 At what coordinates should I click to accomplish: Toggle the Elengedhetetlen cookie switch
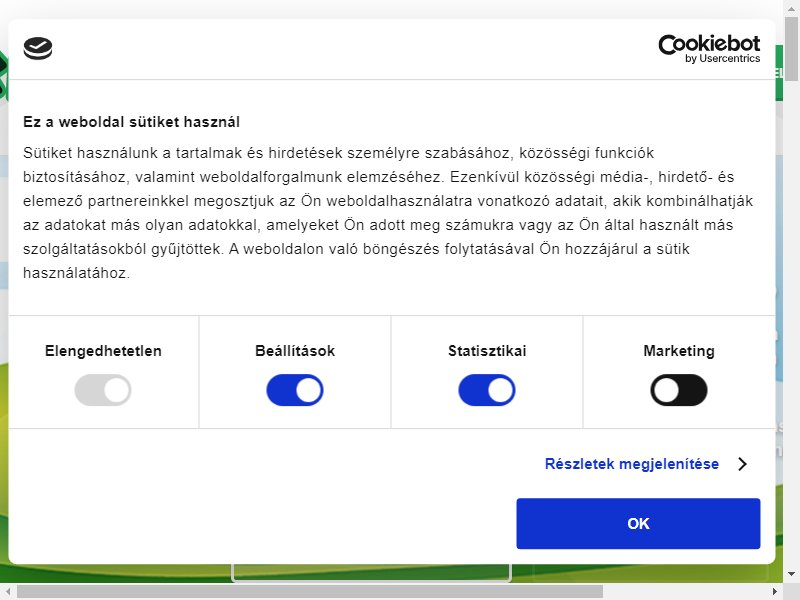pyautogui.click(x=103, y=390)
